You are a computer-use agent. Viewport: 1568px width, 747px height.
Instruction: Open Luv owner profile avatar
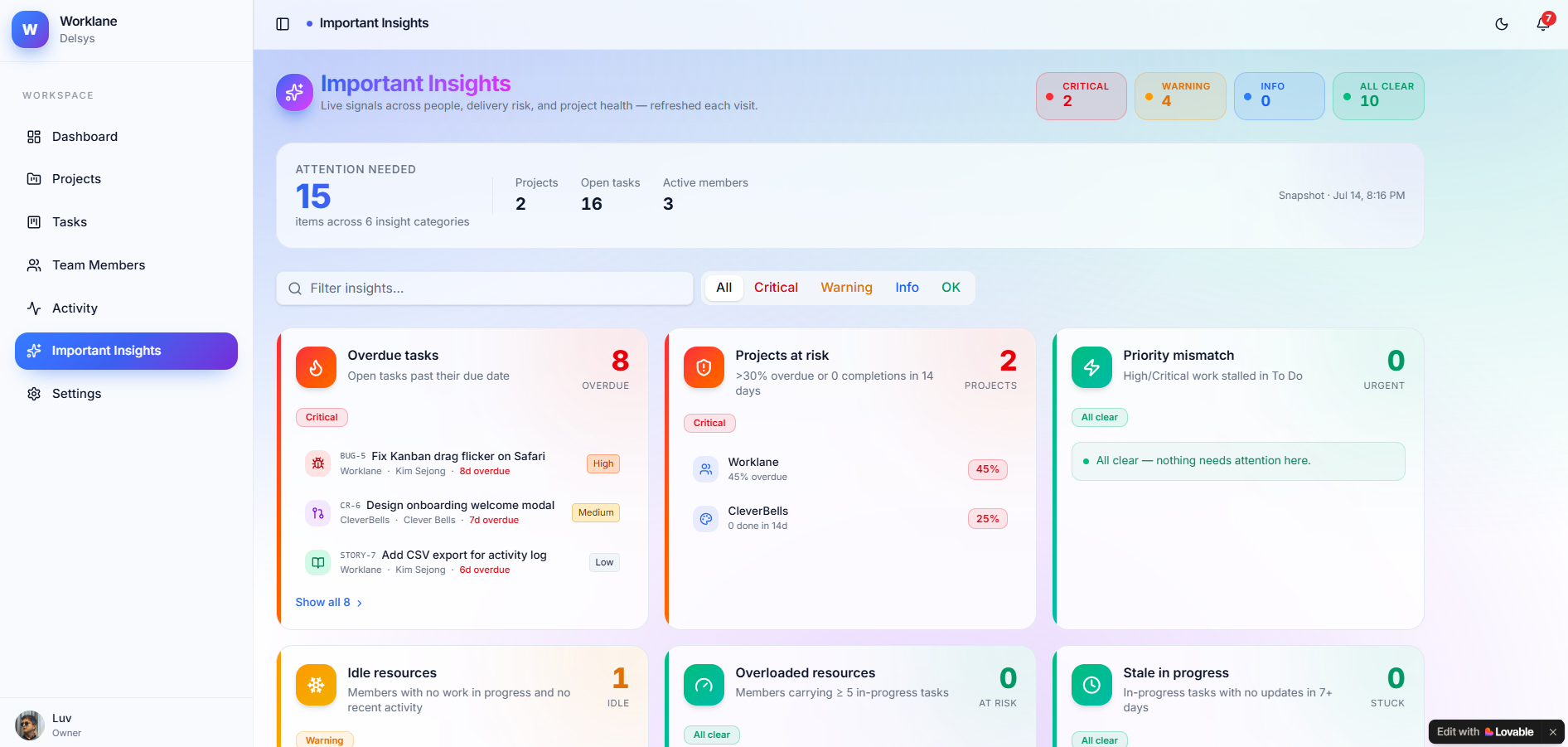30,725
